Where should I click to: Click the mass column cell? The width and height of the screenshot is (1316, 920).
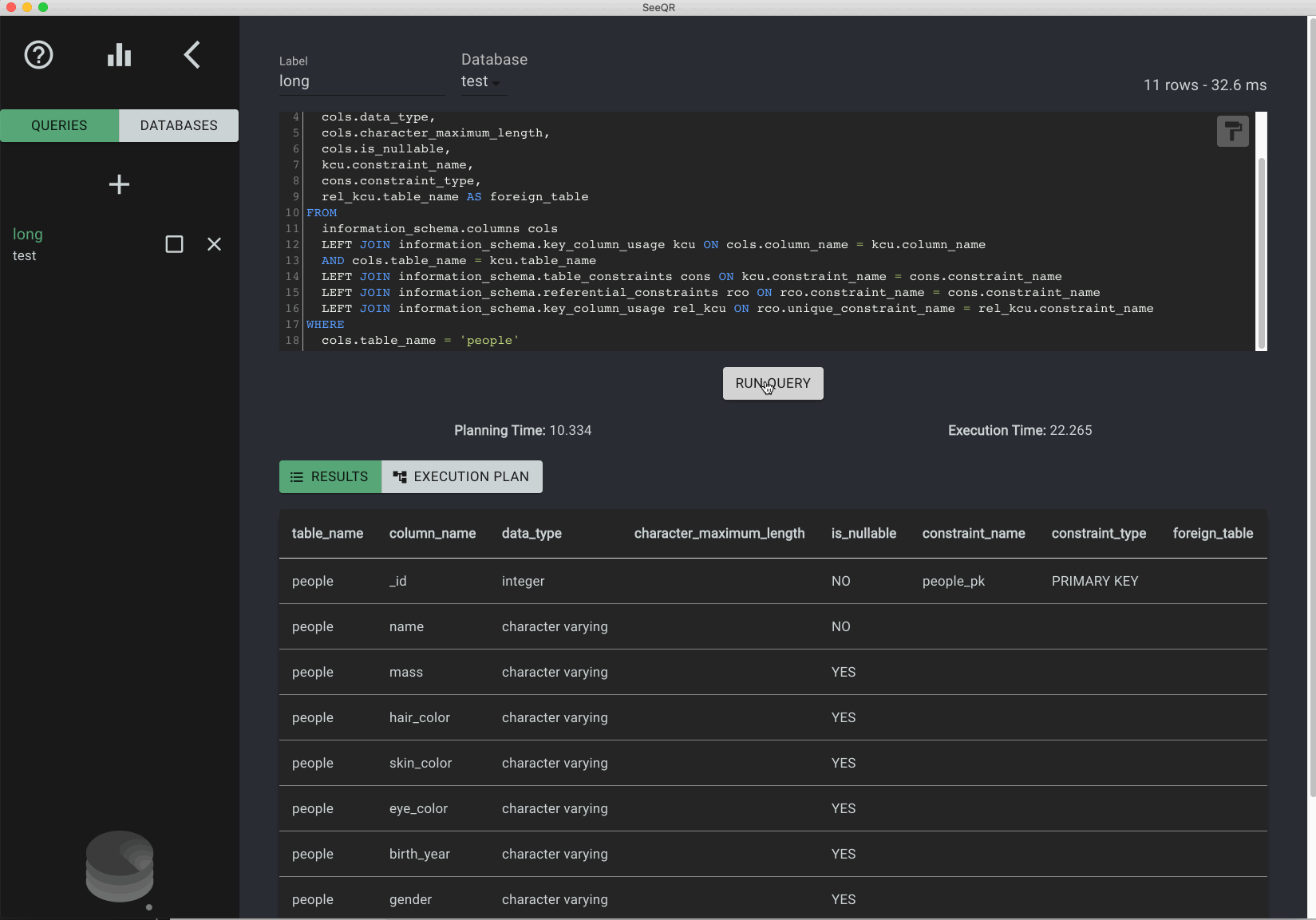406,672
